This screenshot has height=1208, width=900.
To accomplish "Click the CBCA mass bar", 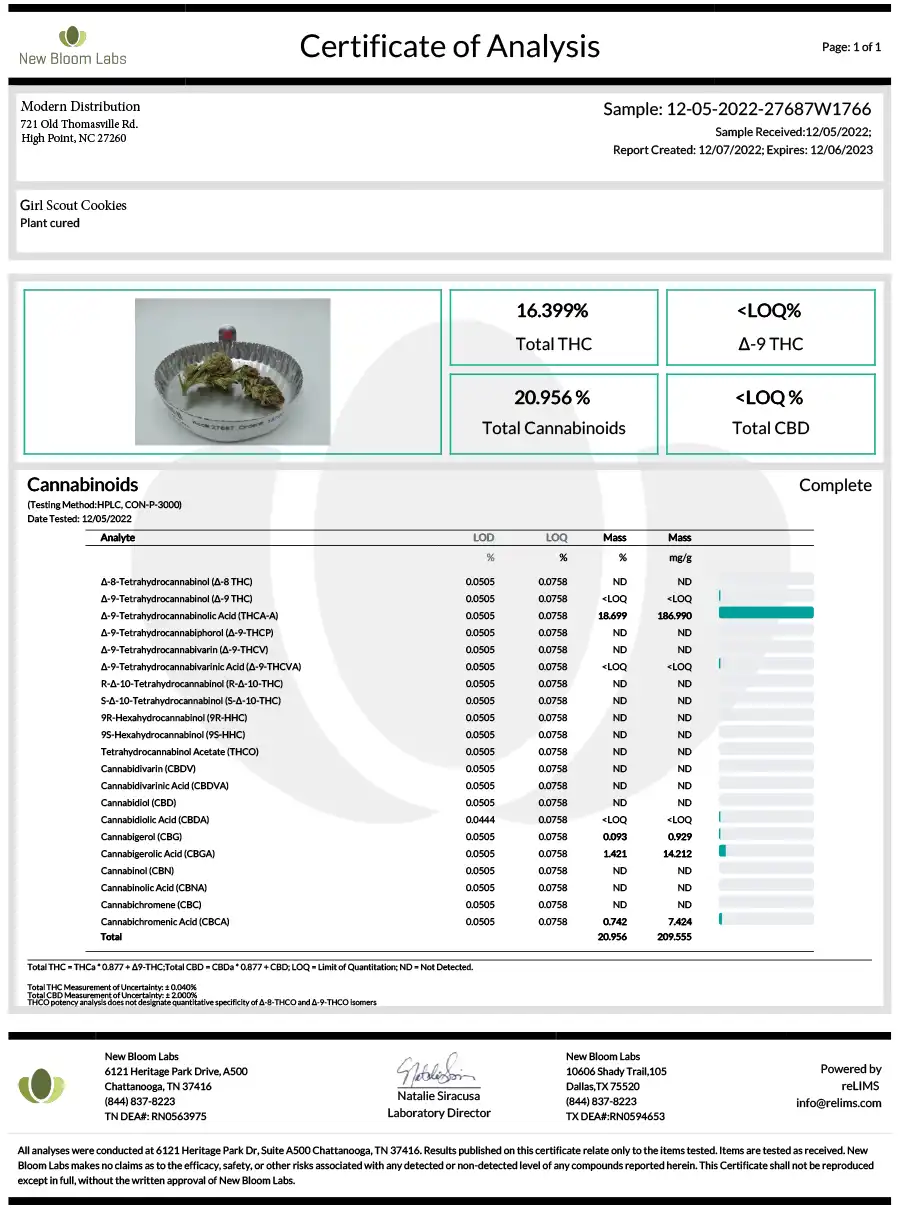I will click(x=721, y=919).
